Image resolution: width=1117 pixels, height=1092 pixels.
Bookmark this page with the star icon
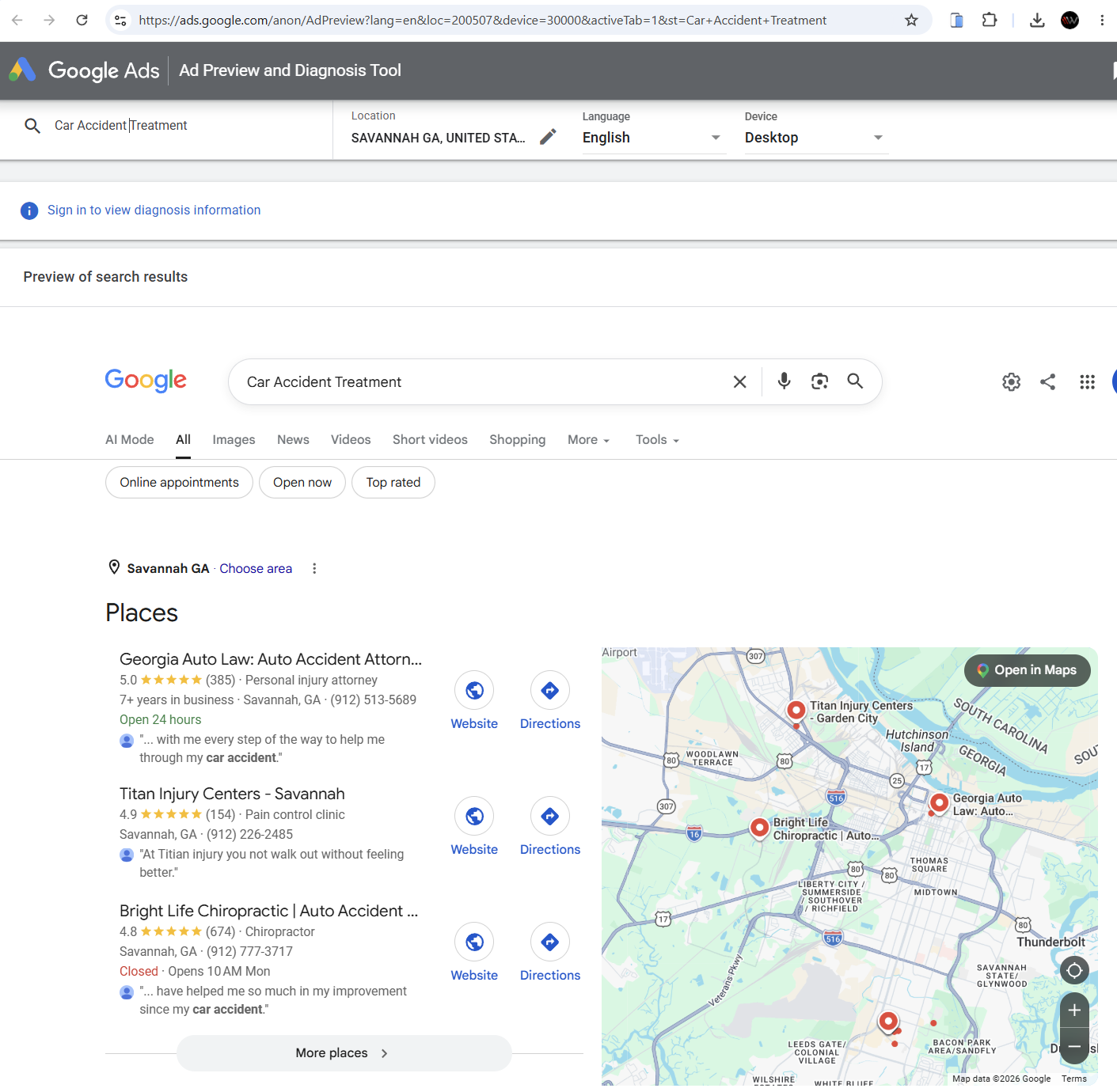click(x=911, y=20)
